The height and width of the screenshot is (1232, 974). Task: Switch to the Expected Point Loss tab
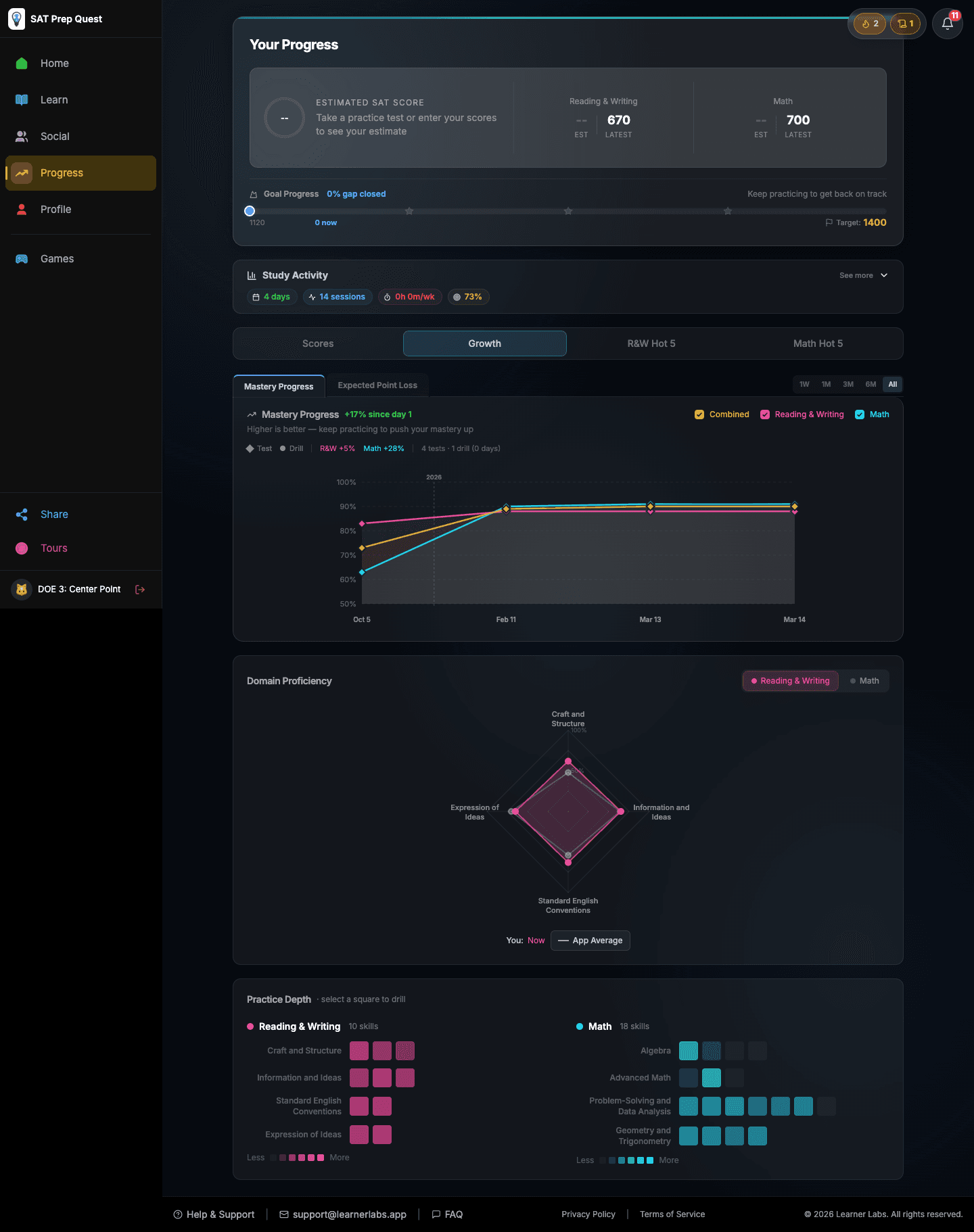click(377, 385)
